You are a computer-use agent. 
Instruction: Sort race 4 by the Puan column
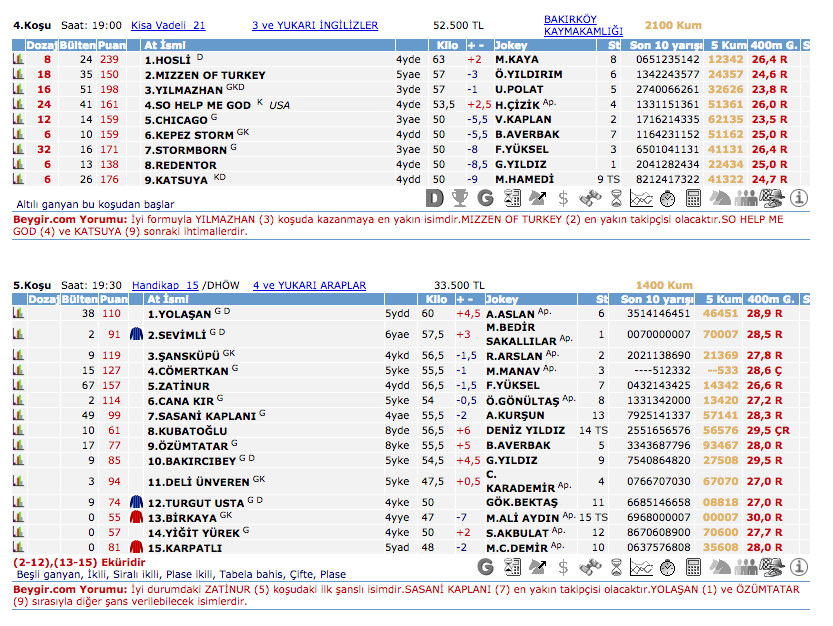(113, 46)
